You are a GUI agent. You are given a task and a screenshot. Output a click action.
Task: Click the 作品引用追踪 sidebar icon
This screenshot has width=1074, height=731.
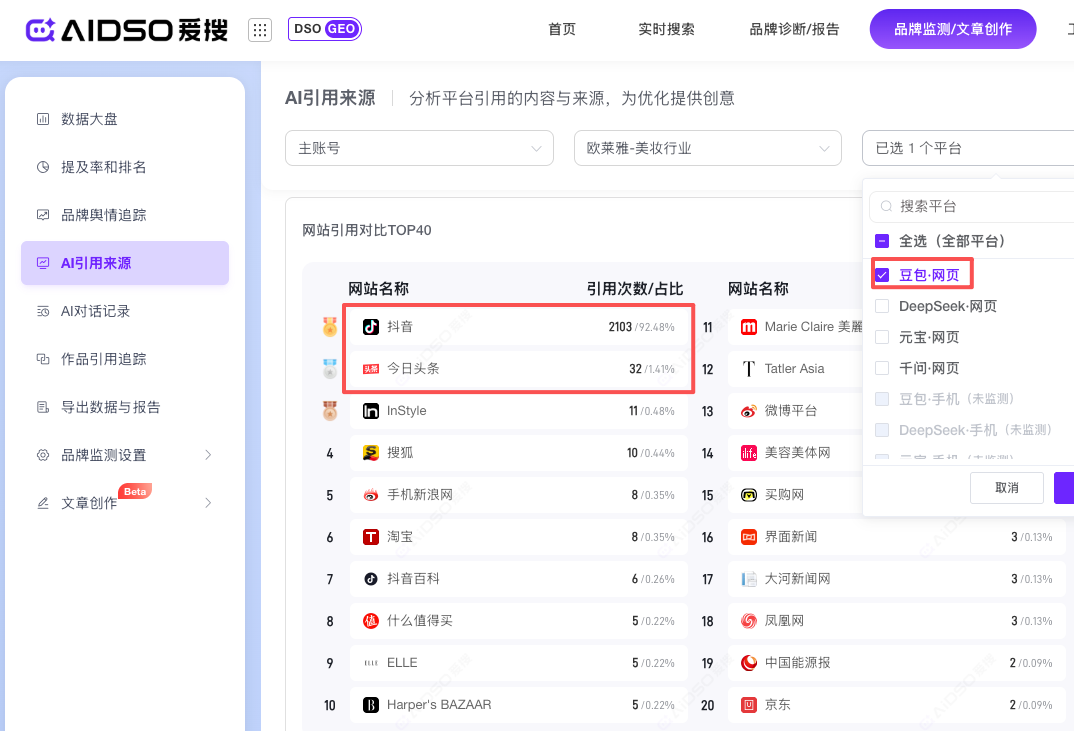pyautogui.click(x=42, y=359)
